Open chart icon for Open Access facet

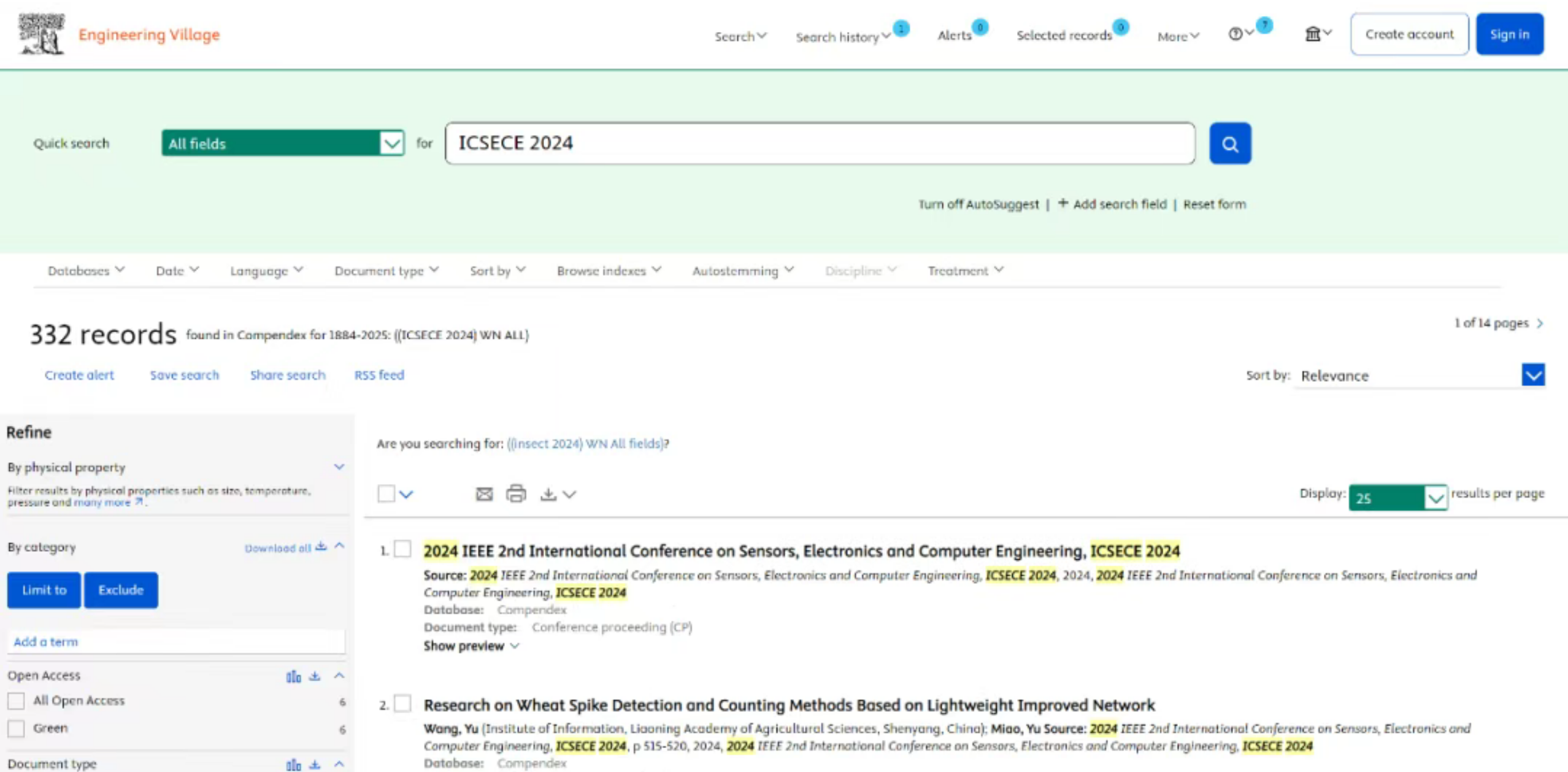(293, 676)
